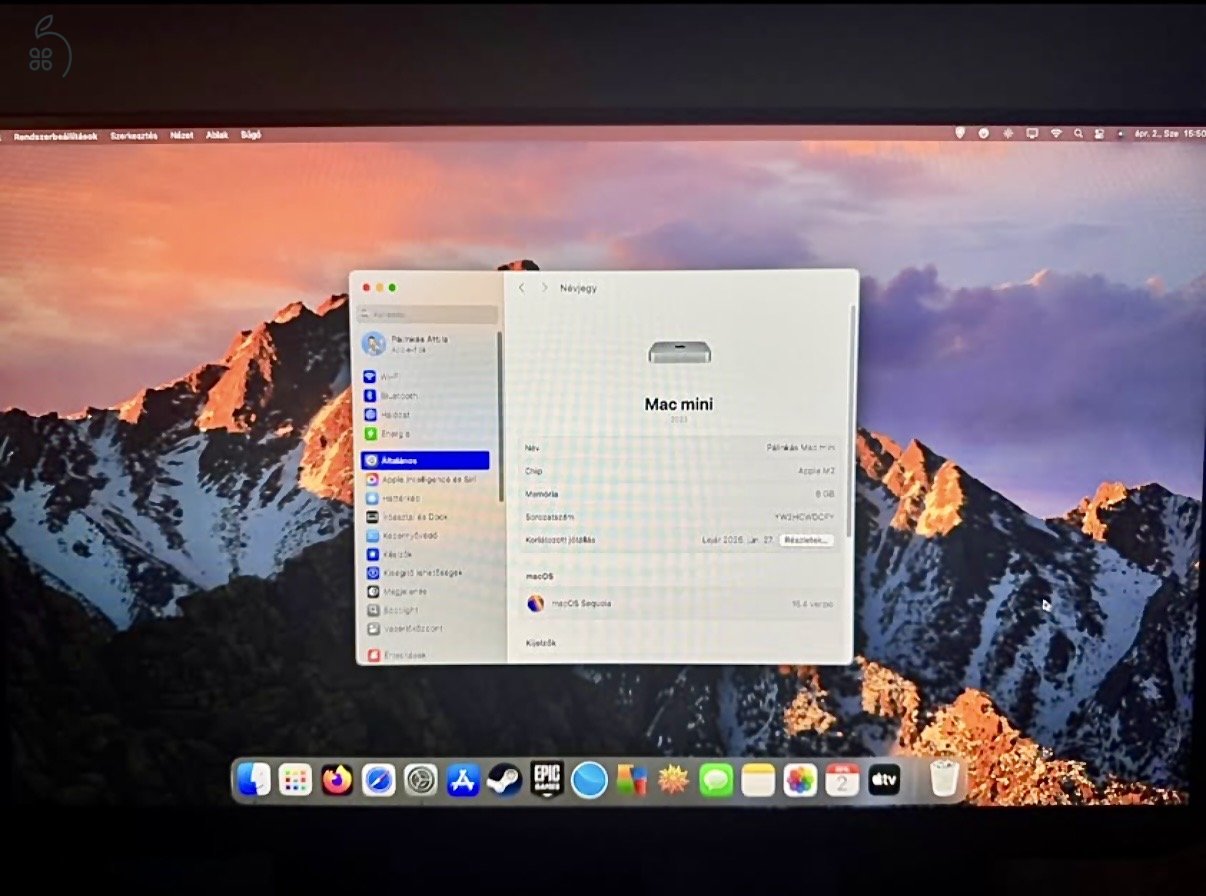This screenshot has width=1206, height=896.
Task: Click the Mac mini picture
Action: pyautogui.click(x=680, y=352)
